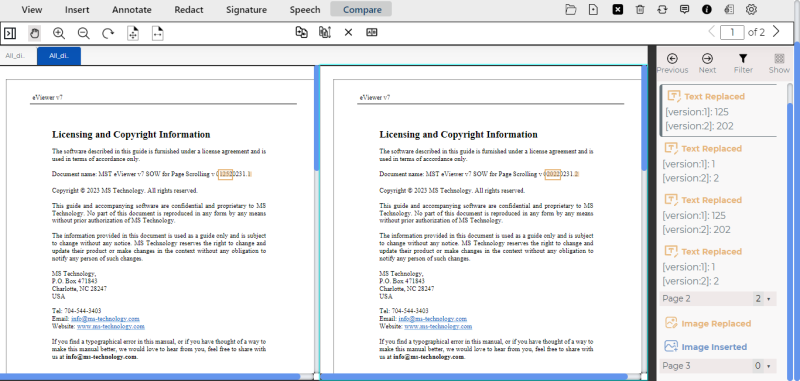Screen dimensions: 800x381
Task: Zoom out with the magnifier minus icon
Action: pyautogui.click(x=84, y=34)
